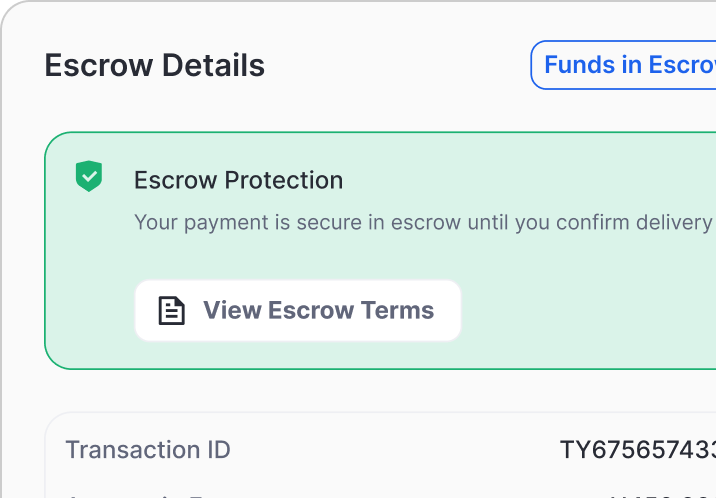The height and width of the screenshot is (498, 716).
Task: Click the Escrow Protection title text
Action: 238,180
